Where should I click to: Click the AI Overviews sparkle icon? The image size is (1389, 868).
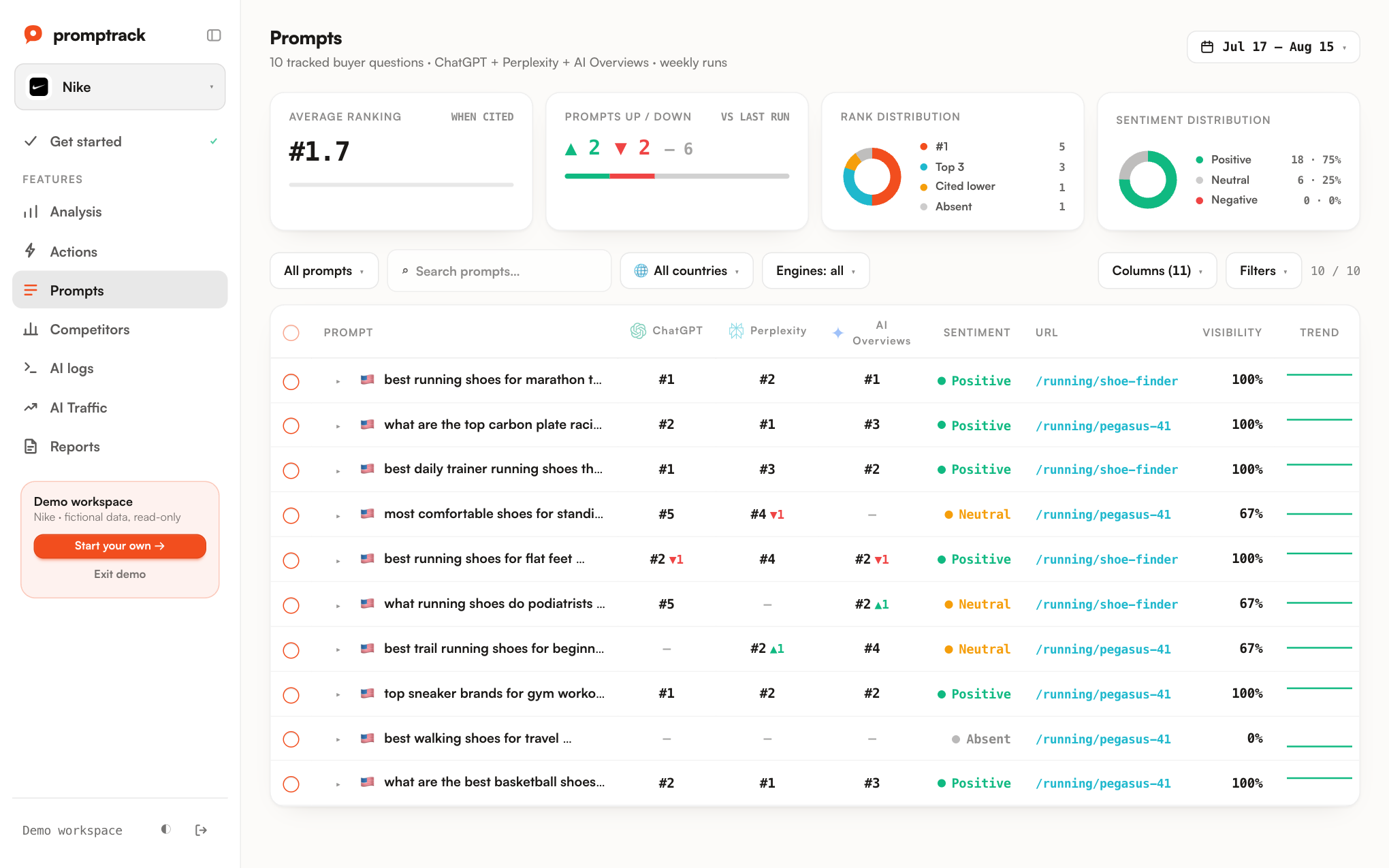838,333
